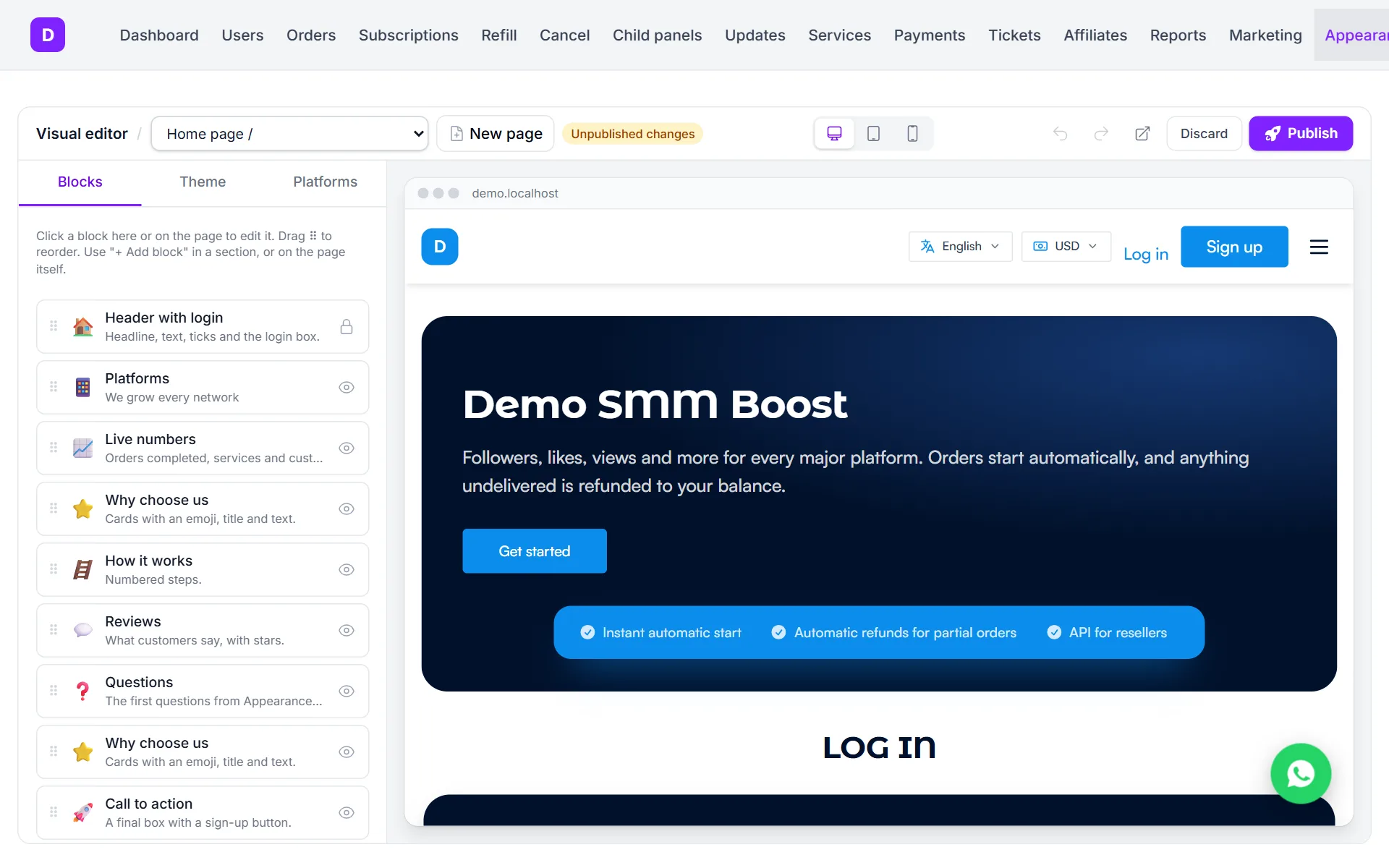Toggle visibility of Questions block

point(347,692)
